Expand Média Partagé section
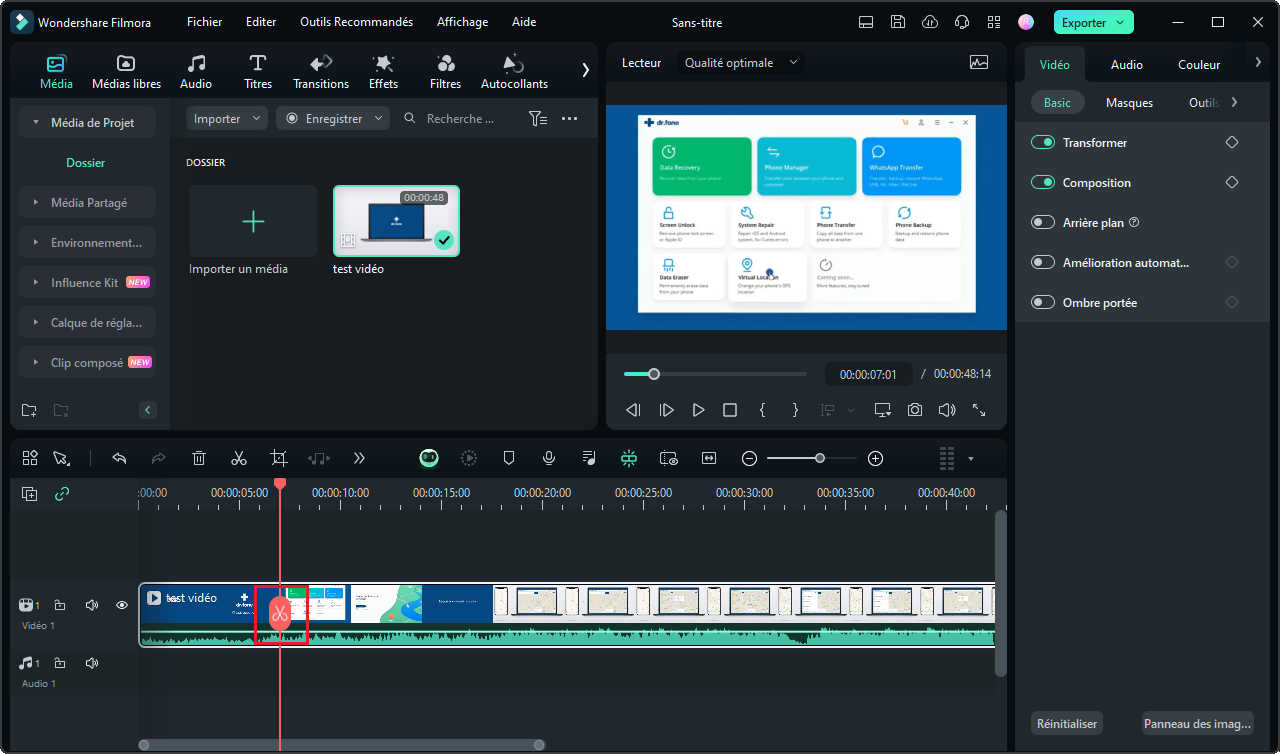Image resolution: width=1280 pixels, height=754 pixels. click(87, 202)
